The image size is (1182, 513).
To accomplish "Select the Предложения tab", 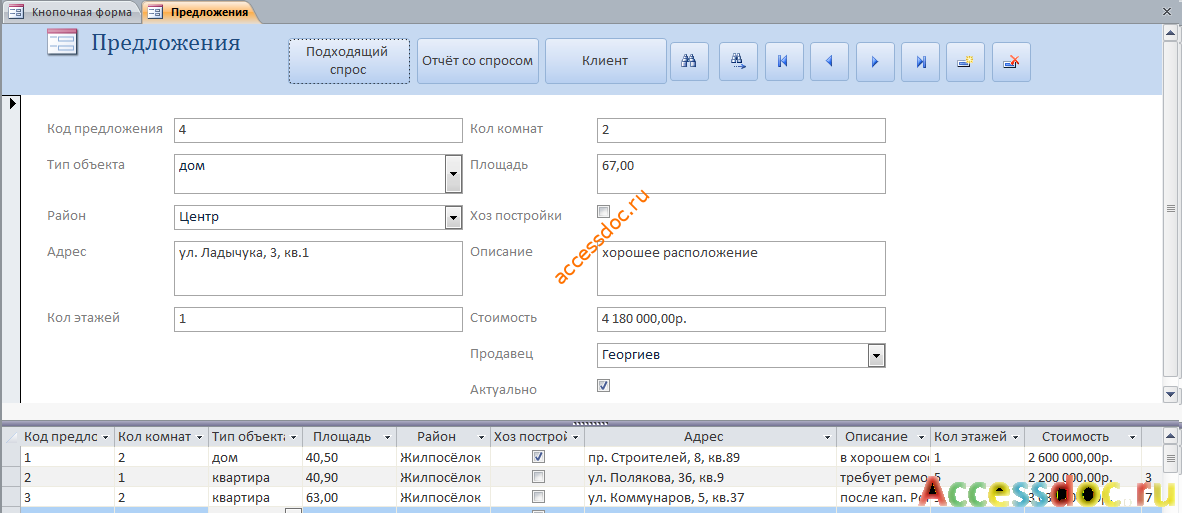I will pos(199,11).
